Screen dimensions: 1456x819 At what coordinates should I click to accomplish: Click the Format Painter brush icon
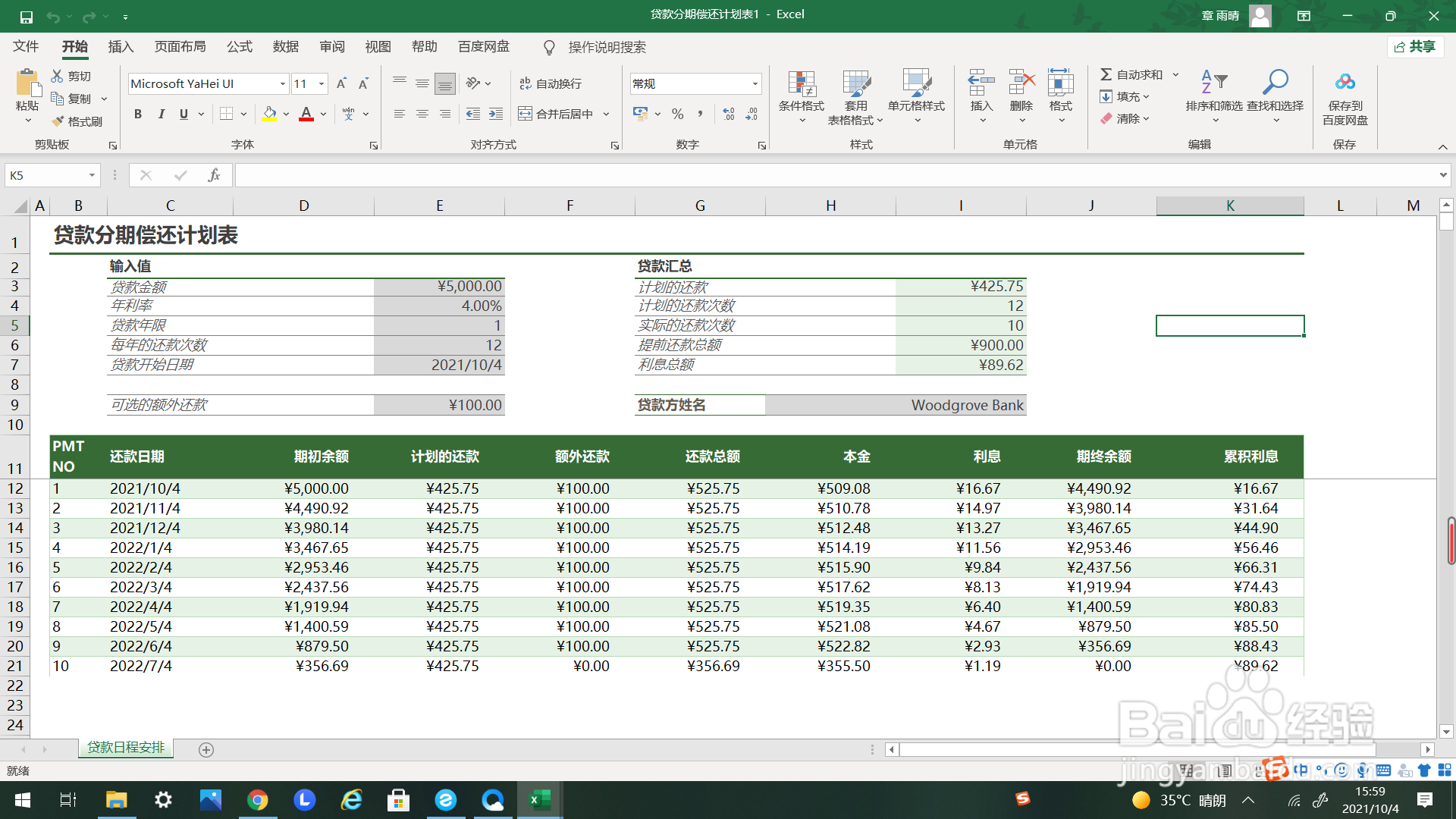click(58, 121)
